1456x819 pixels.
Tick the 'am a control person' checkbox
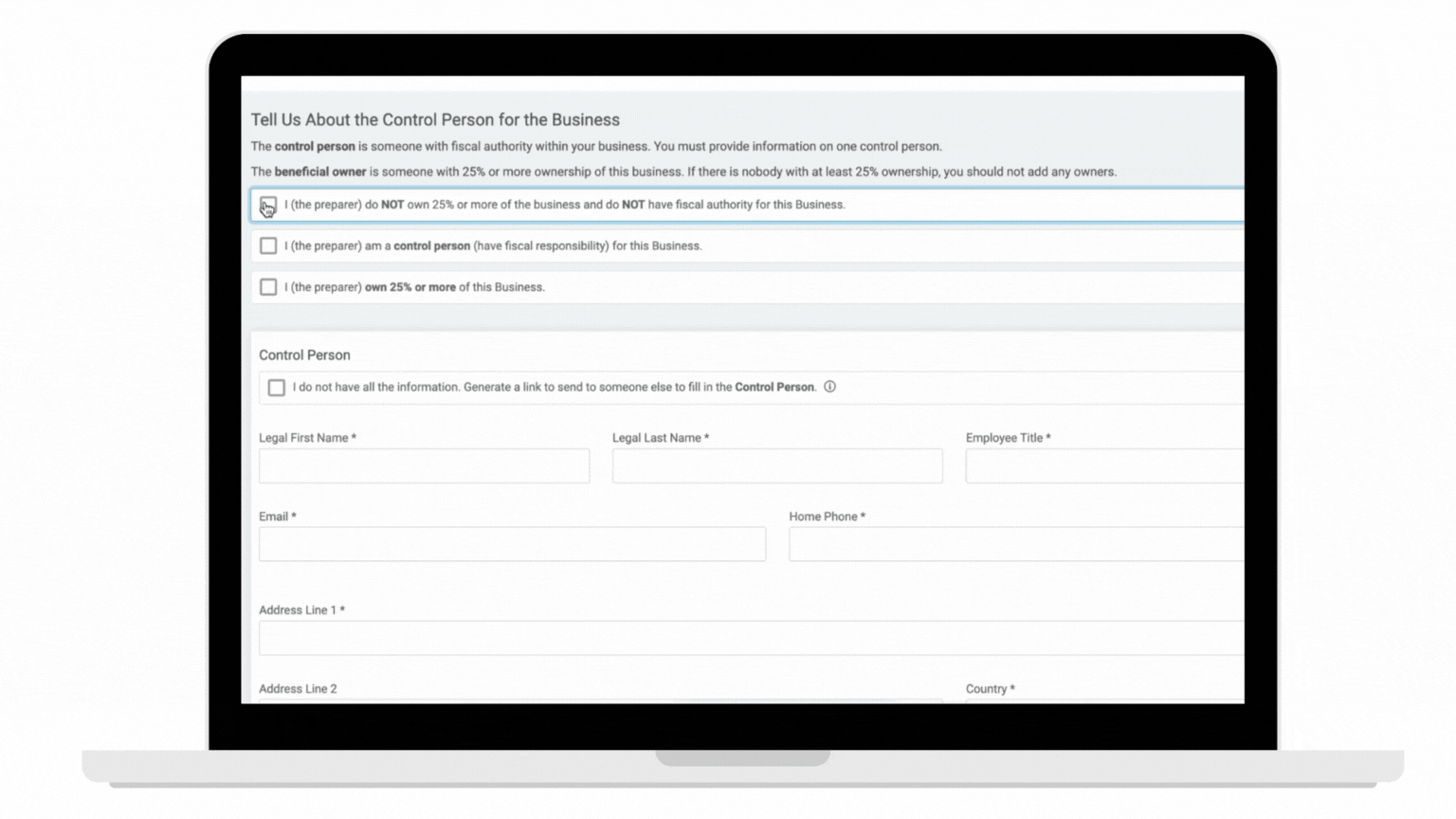click(268, 246)
